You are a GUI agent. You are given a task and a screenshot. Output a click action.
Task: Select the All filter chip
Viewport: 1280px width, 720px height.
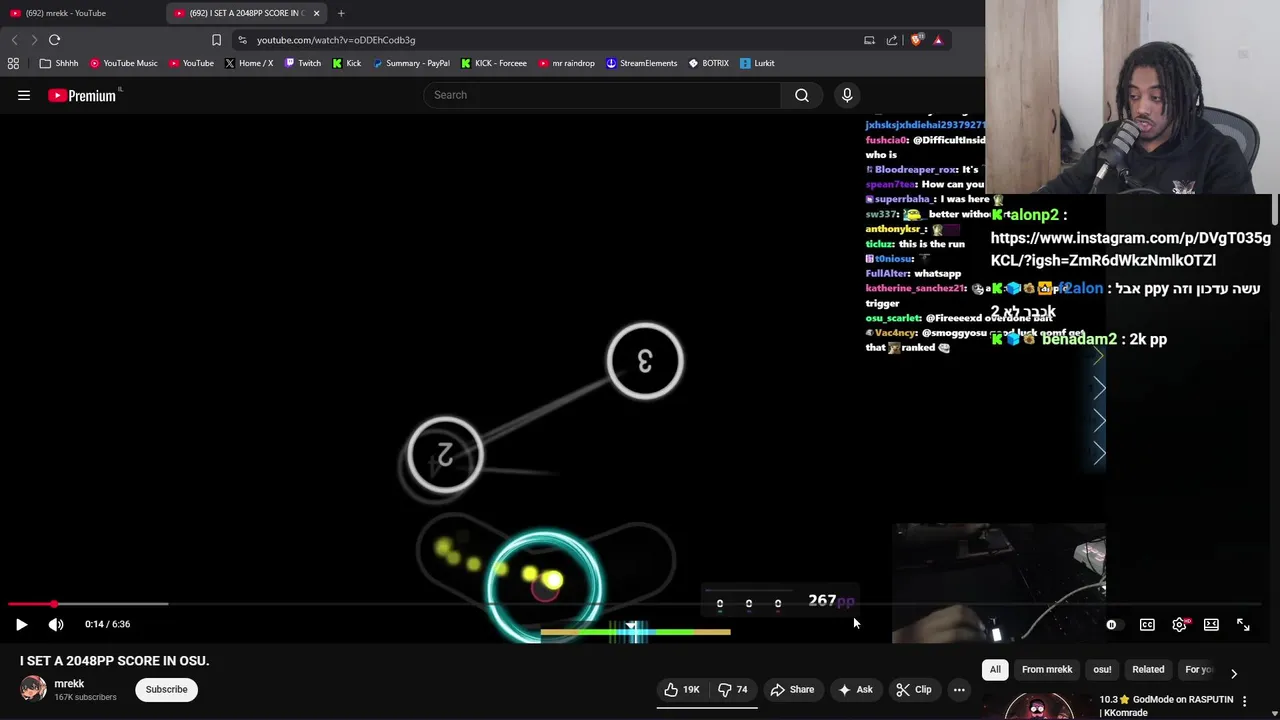pyautogui.click(x=995, y=669)
